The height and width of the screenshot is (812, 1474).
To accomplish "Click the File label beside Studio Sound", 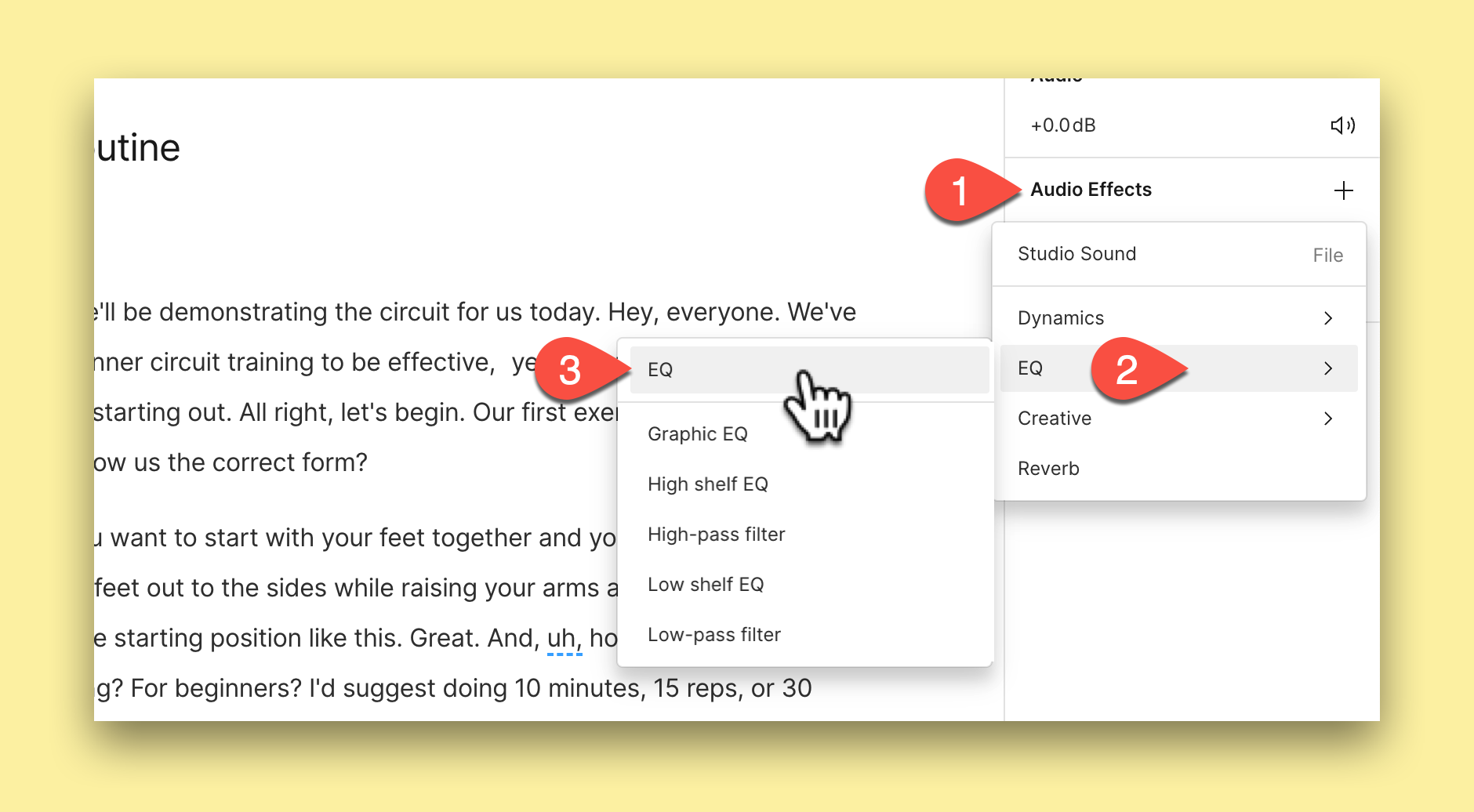I will (x=1328, y=256).
